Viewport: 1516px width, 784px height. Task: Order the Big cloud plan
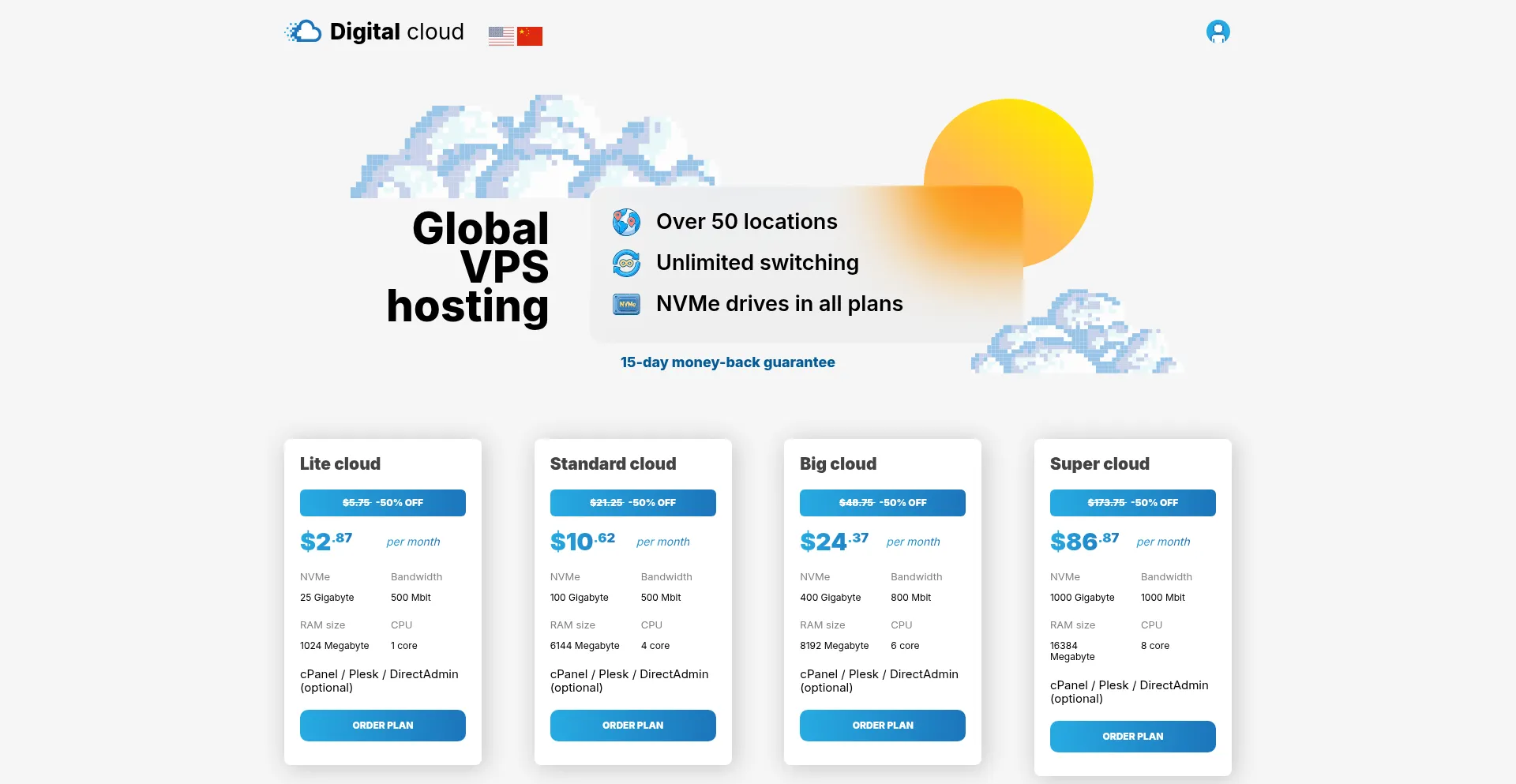pos(882,725)
